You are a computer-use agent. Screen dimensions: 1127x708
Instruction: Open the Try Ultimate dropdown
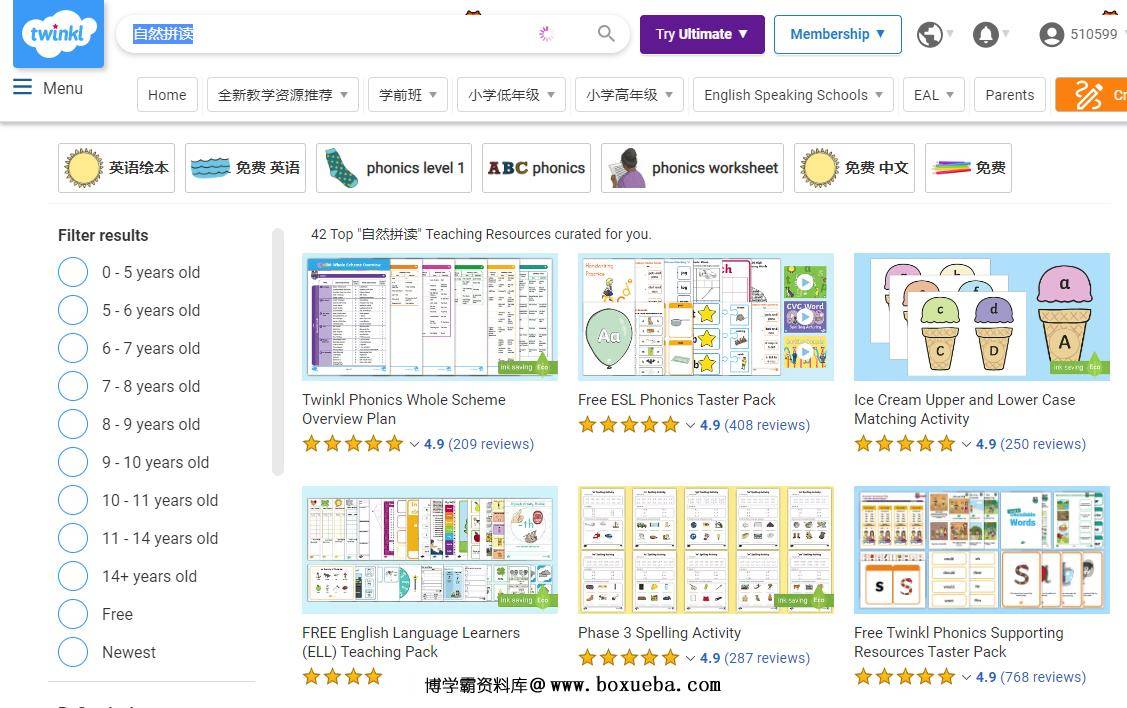tap(702, 34)
